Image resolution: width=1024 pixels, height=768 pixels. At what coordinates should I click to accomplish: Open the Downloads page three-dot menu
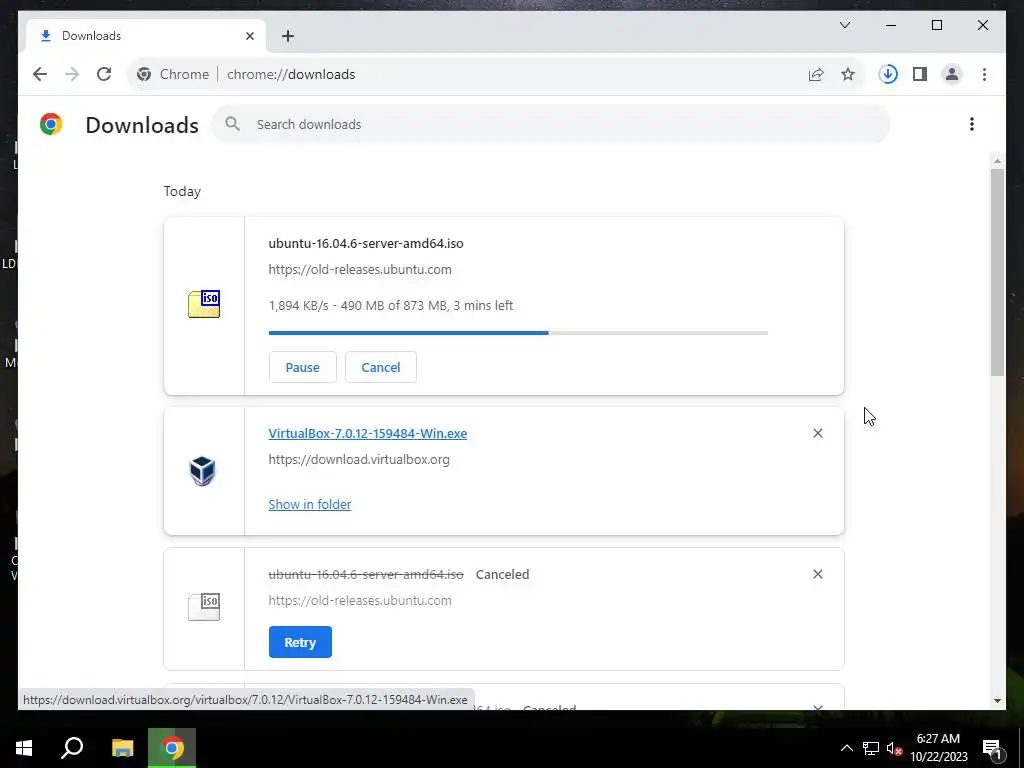(972, 124)
